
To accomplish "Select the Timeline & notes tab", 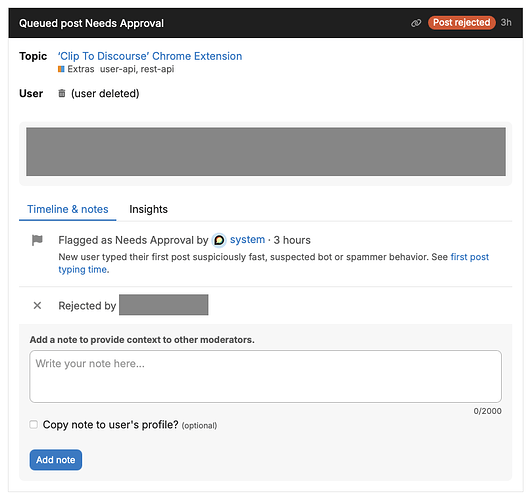I will [68, 209].
